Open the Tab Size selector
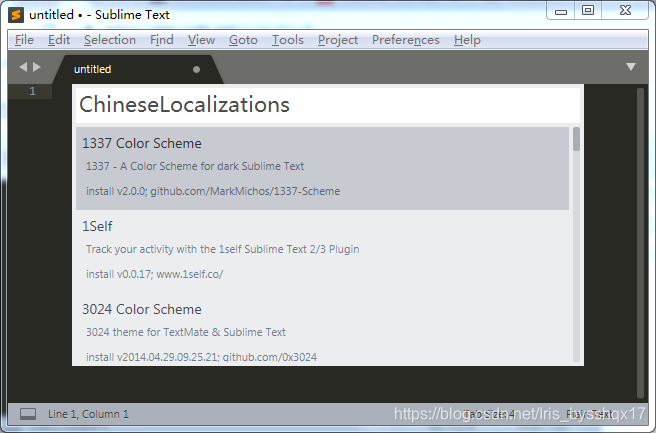Screen dimensions: 656x433 coord(489,414)
